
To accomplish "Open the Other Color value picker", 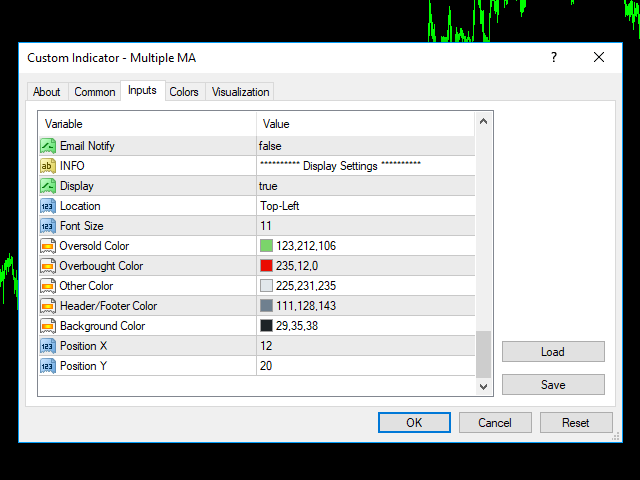I will tap(364, 286).
